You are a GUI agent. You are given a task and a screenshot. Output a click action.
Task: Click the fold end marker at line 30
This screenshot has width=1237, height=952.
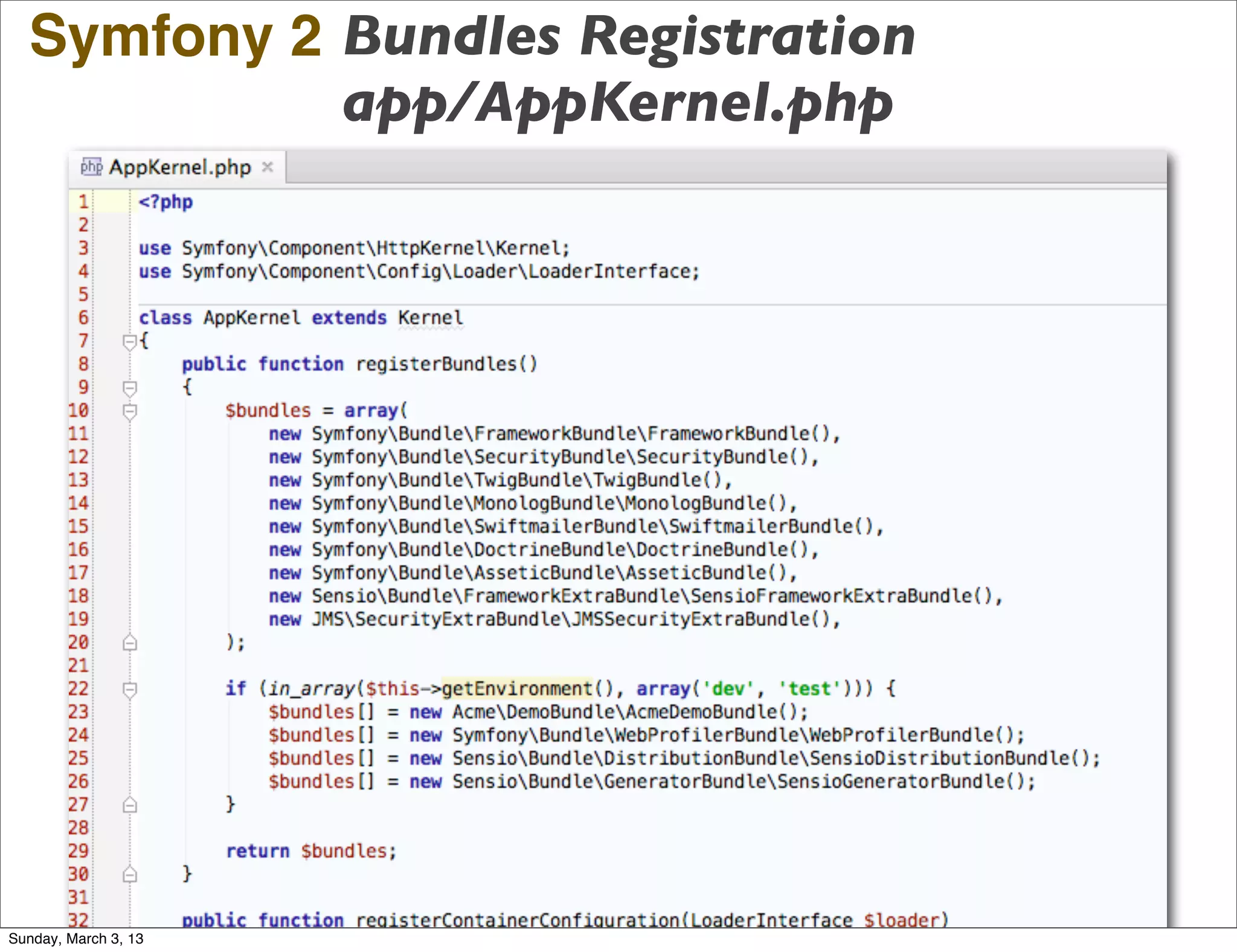129,875
